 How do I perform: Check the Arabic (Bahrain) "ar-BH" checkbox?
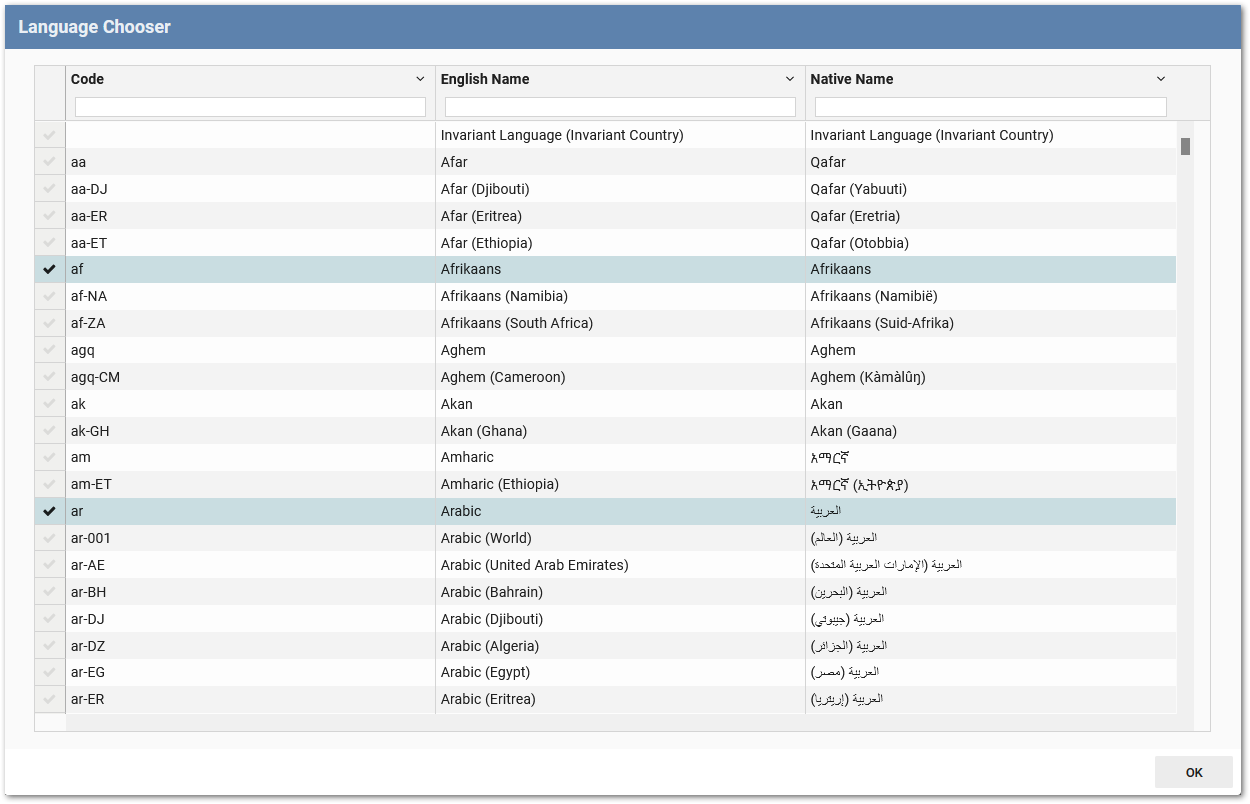click(49, 591)
